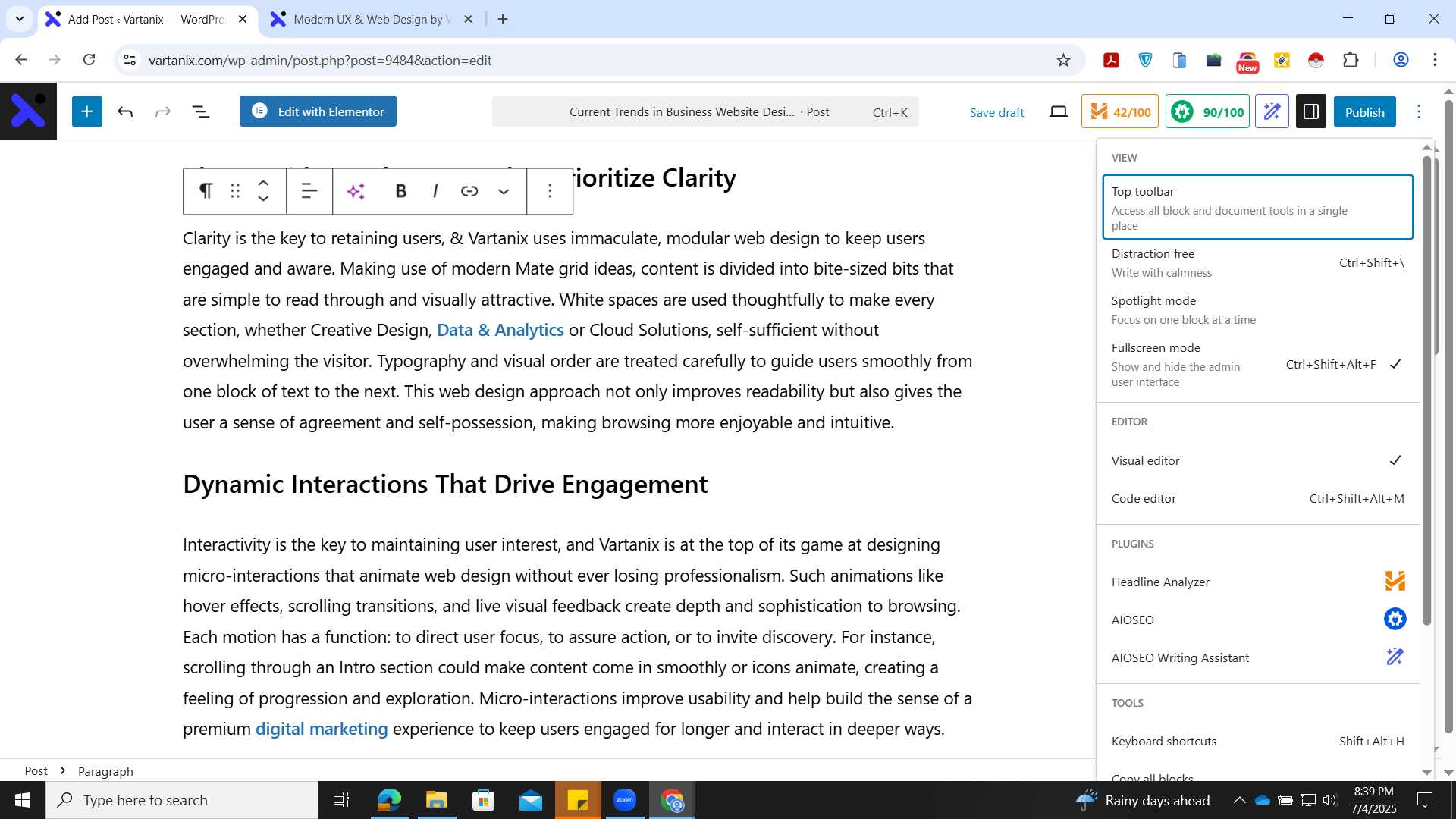Redo the last undone edit

[x=163, y=111]
